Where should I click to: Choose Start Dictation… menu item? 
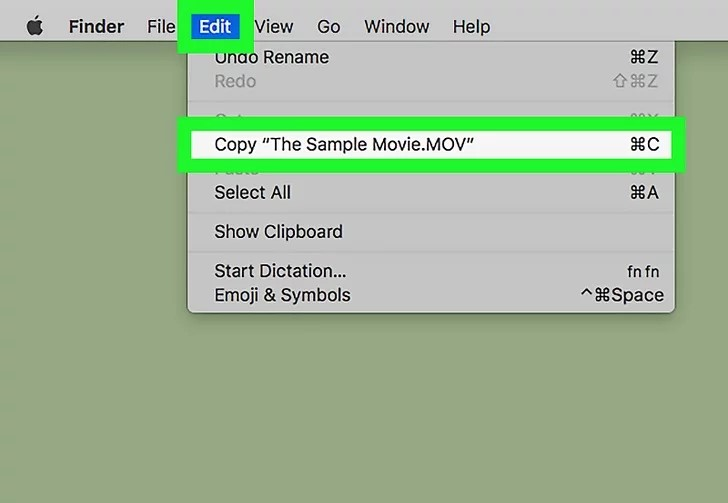click(281, 271)
